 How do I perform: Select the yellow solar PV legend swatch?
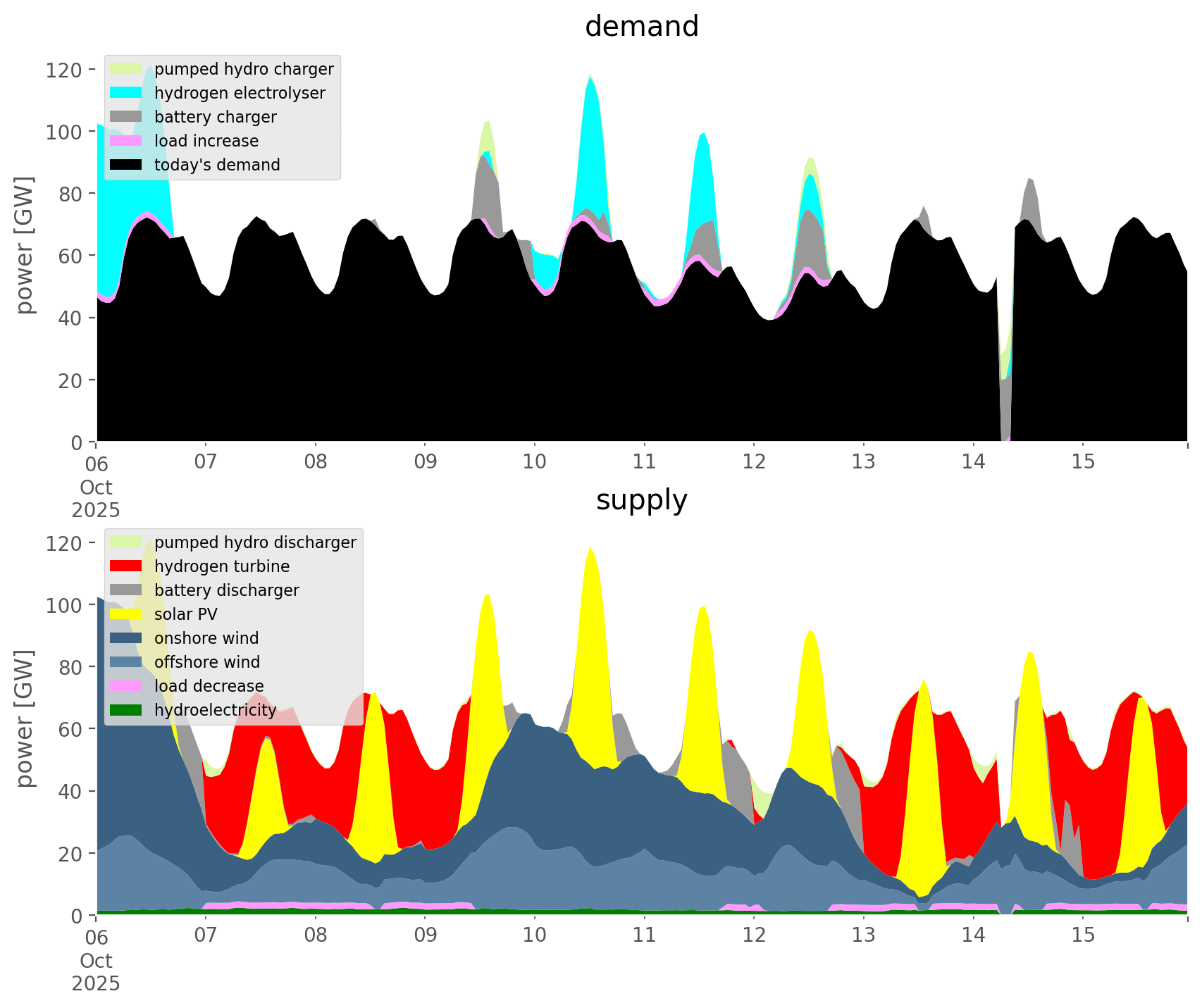pyautogui.click(x=126, y=614)
